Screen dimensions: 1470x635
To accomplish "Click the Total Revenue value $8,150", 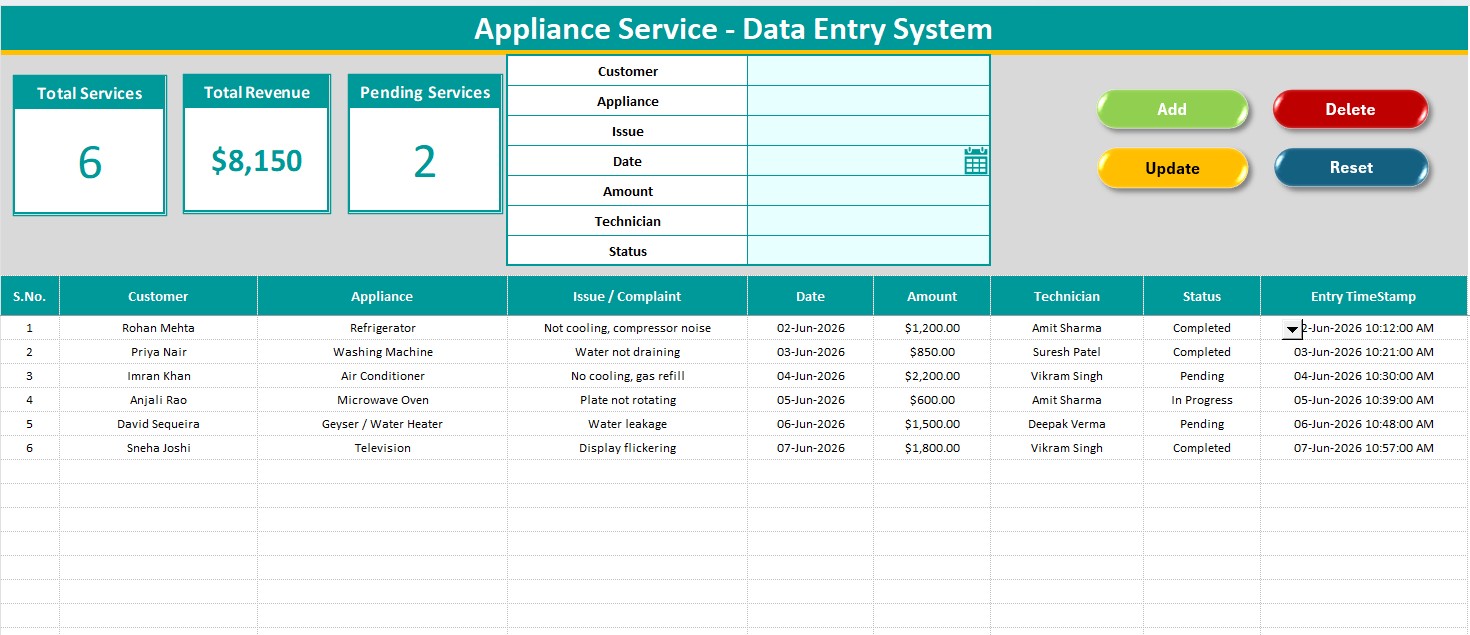I will point(256,161).
